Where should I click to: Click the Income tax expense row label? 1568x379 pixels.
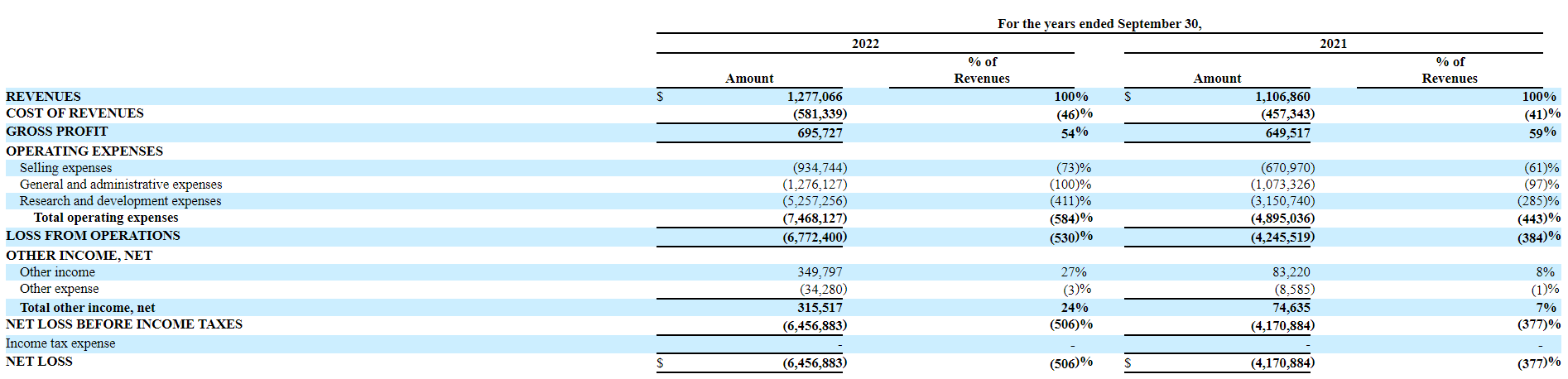(60, 343)
